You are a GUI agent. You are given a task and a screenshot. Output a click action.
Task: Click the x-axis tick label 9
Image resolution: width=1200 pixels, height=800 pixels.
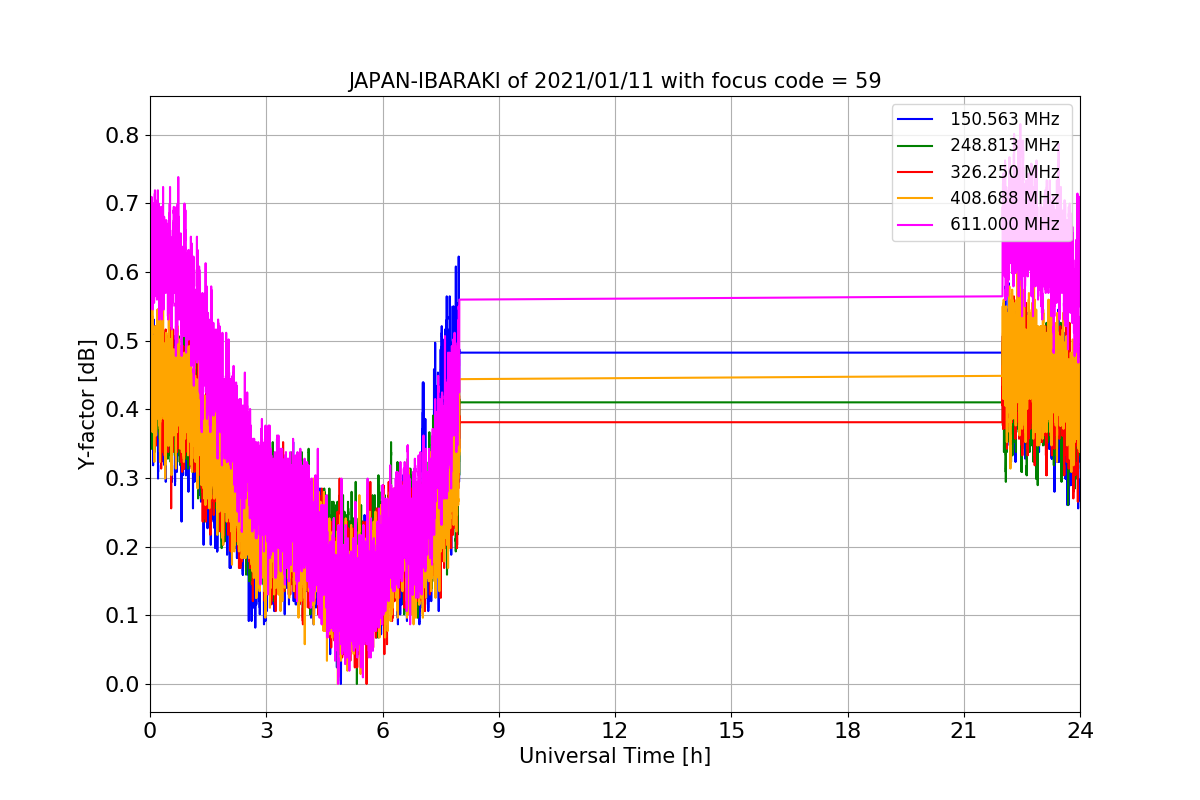pos(499,730)
